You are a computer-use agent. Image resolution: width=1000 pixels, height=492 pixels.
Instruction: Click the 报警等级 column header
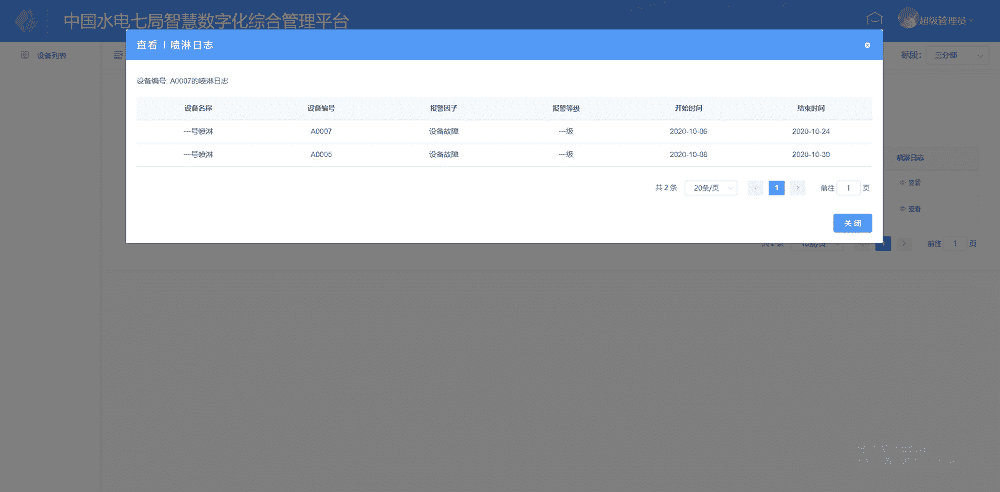pyautogui.click(x=566, y=107)
